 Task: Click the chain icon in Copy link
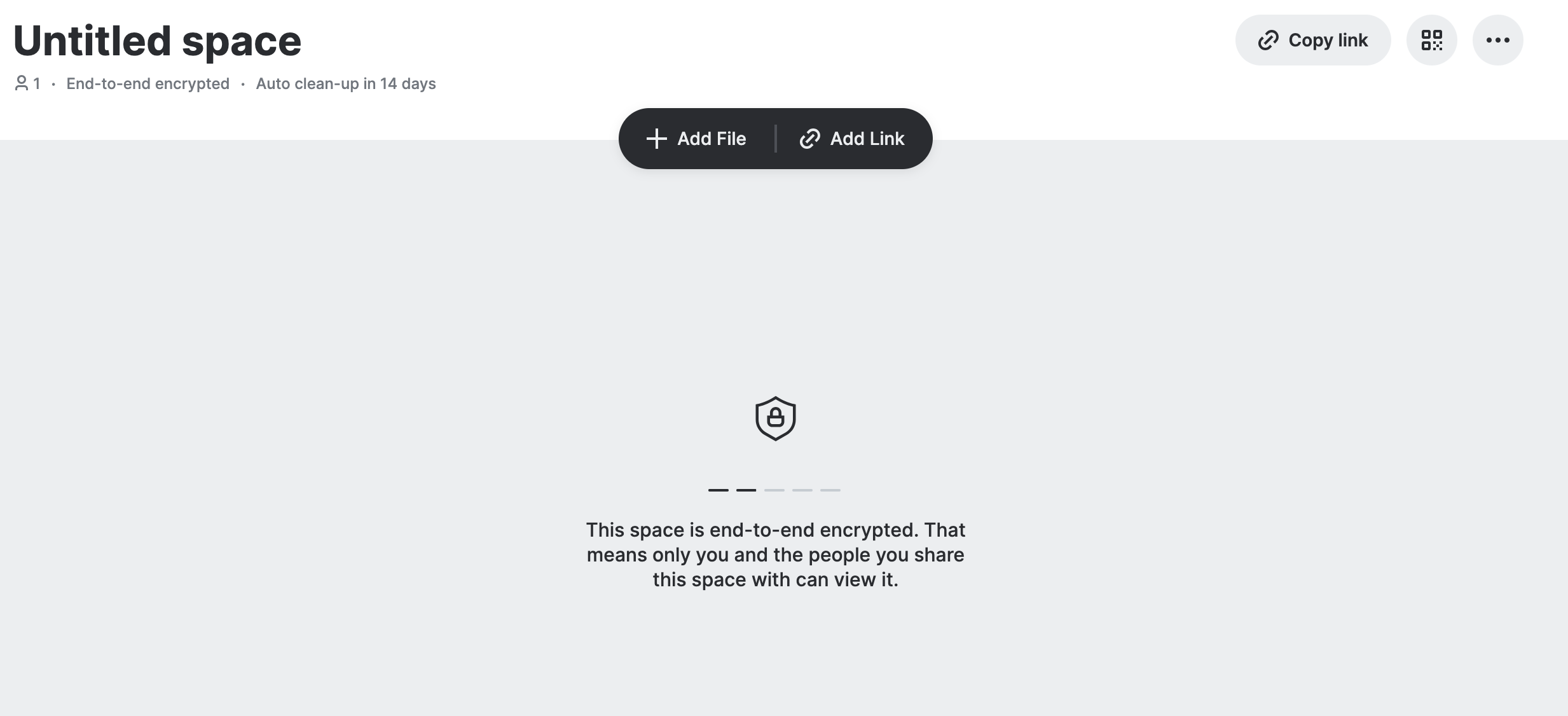point(1268,40)
